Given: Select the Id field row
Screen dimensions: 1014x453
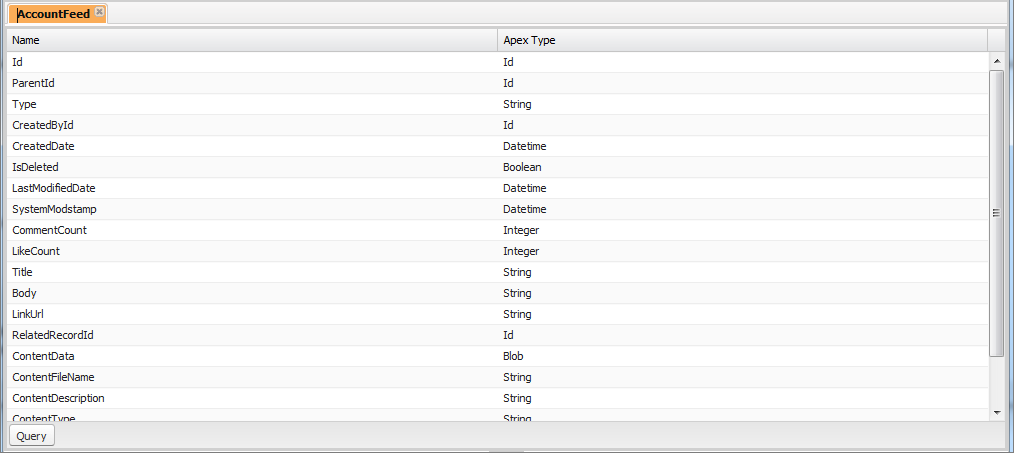Looking at the screenshot, I should pos(497,62).
